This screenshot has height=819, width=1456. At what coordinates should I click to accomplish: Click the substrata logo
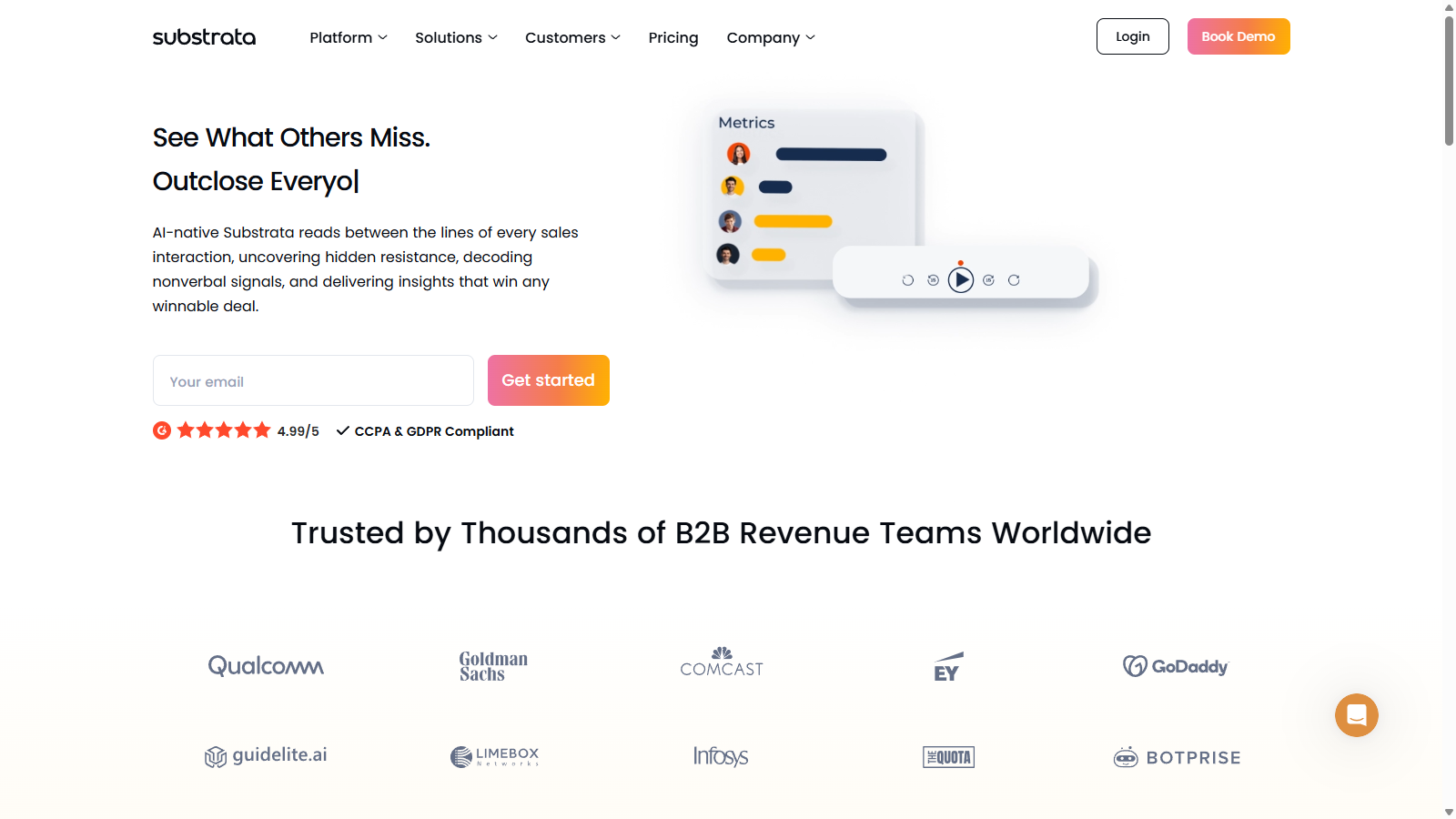pos(204,37)
